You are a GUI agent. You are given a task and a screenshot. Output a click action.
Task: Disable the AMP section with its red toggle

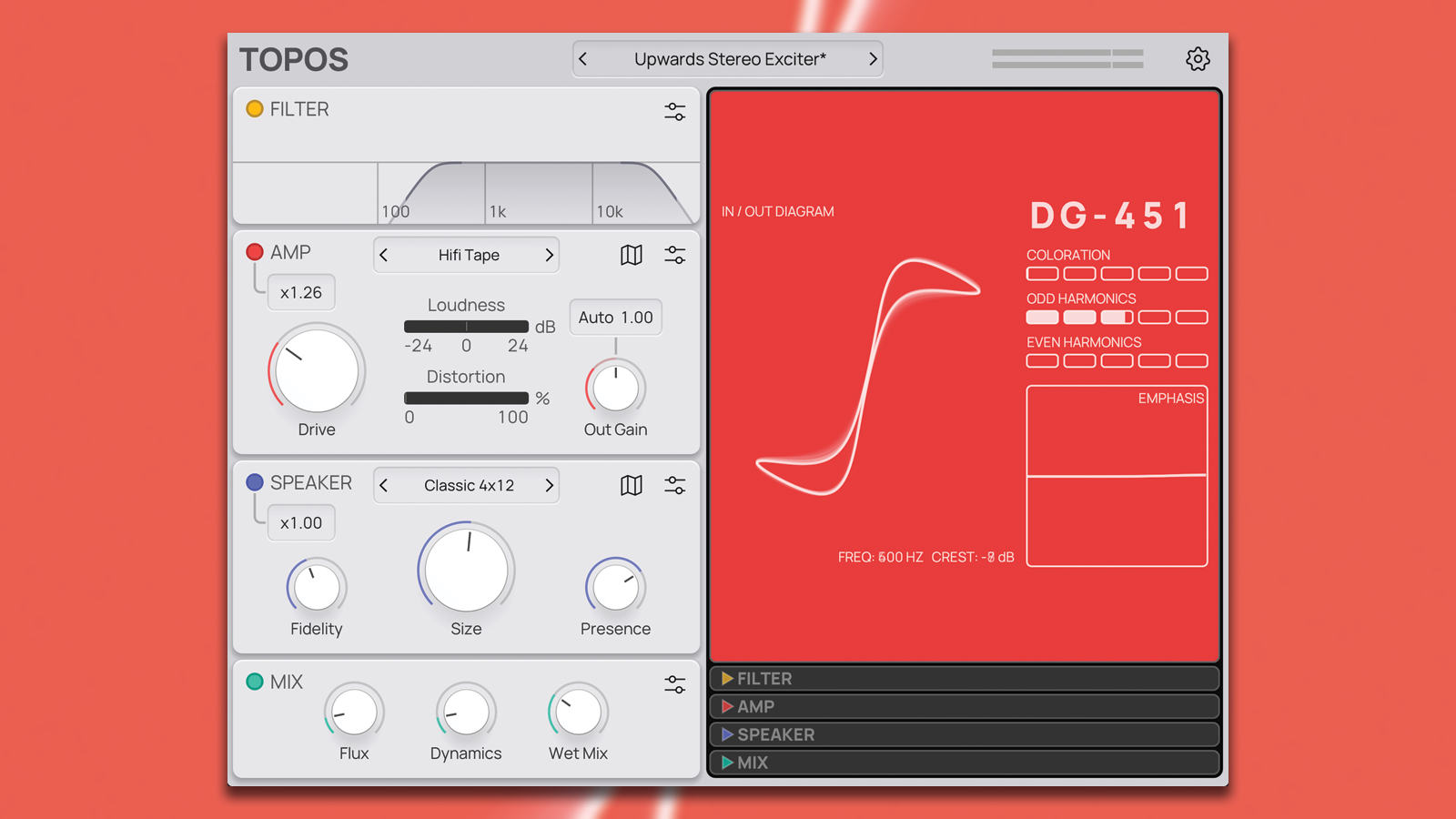[254, 252]
